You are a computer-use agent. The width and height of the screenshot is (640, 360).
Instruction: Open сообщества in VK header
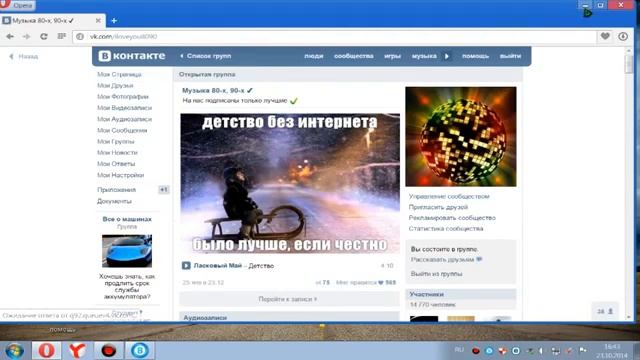(x=353, y=56)
